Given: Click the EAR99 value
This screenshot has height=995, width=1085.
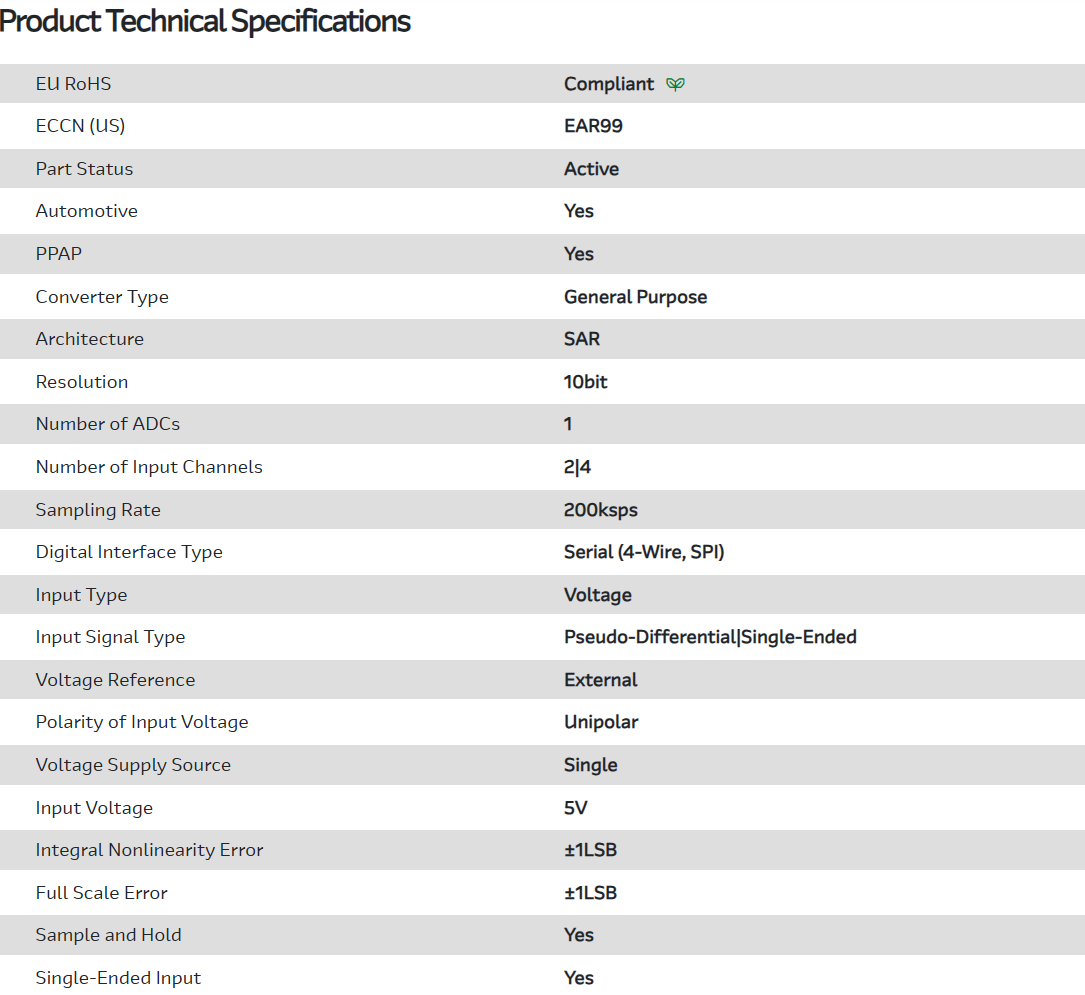Looking at the screenshot, I should pos(593,126).
